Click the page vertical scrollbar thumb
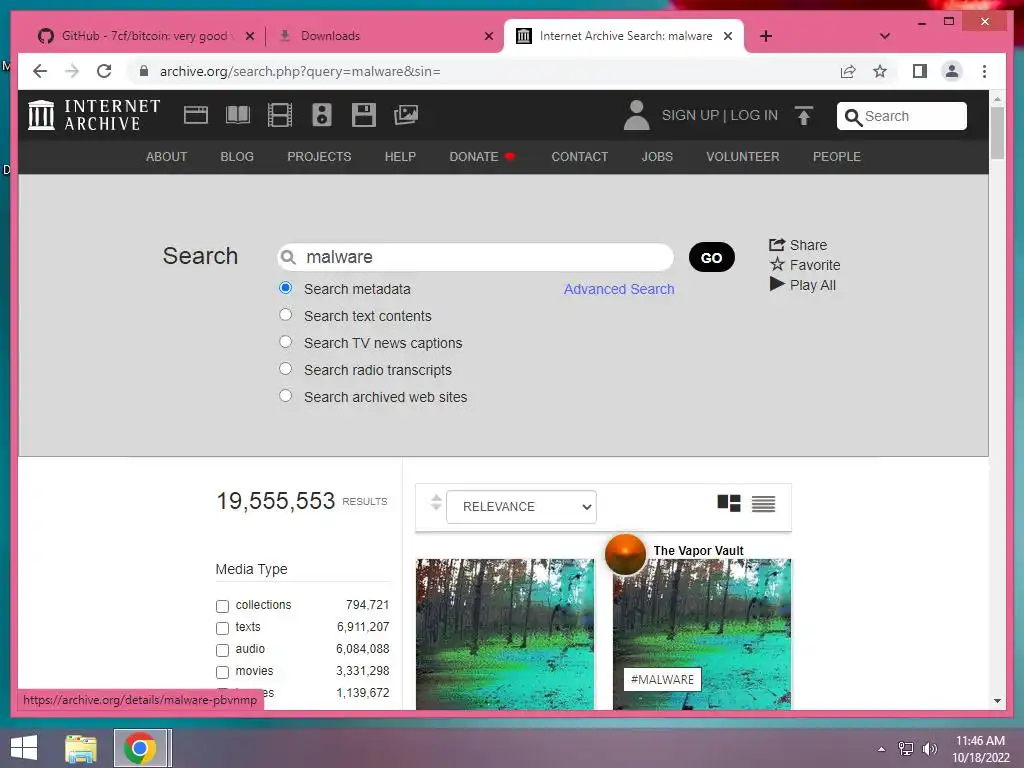The height and width of the screenshot is (768, 1024). click(997, 133)
